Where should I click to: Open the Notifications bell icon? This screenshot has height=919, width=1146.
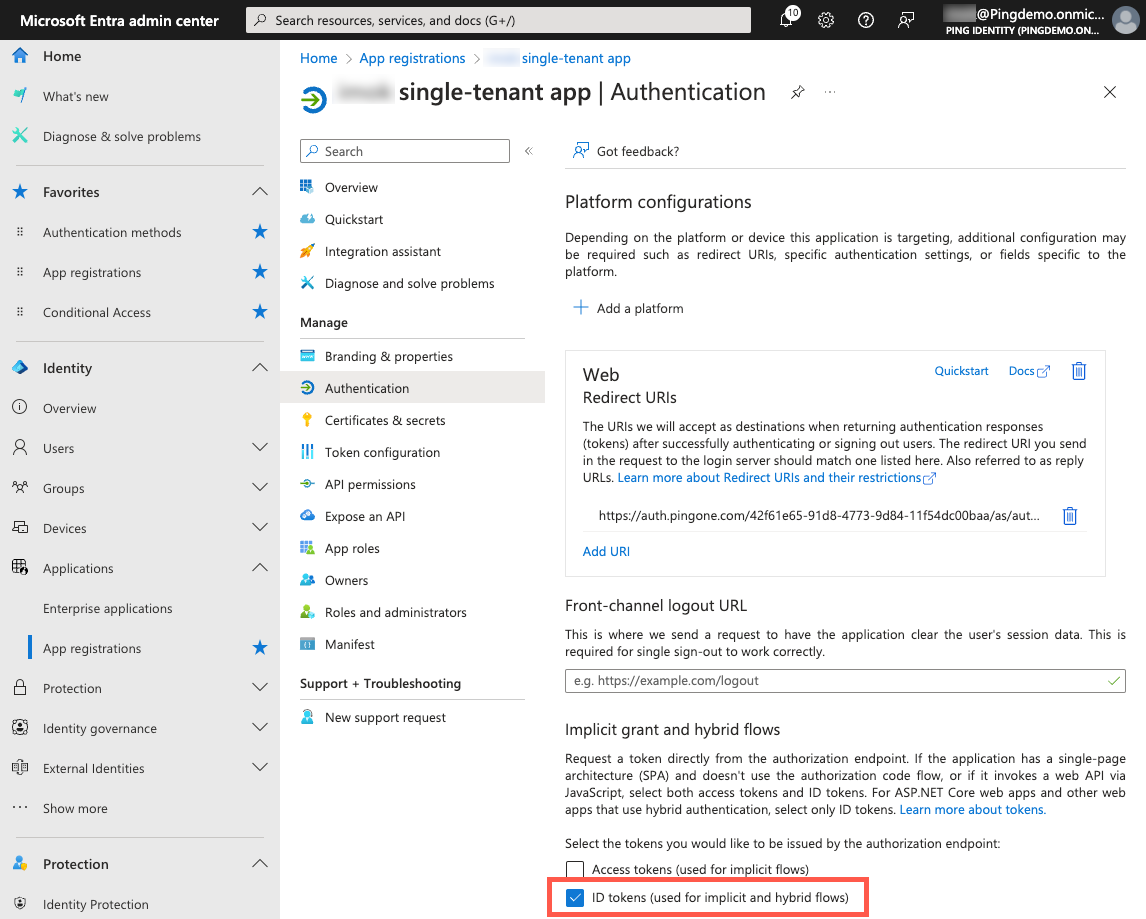pos(787,20)
